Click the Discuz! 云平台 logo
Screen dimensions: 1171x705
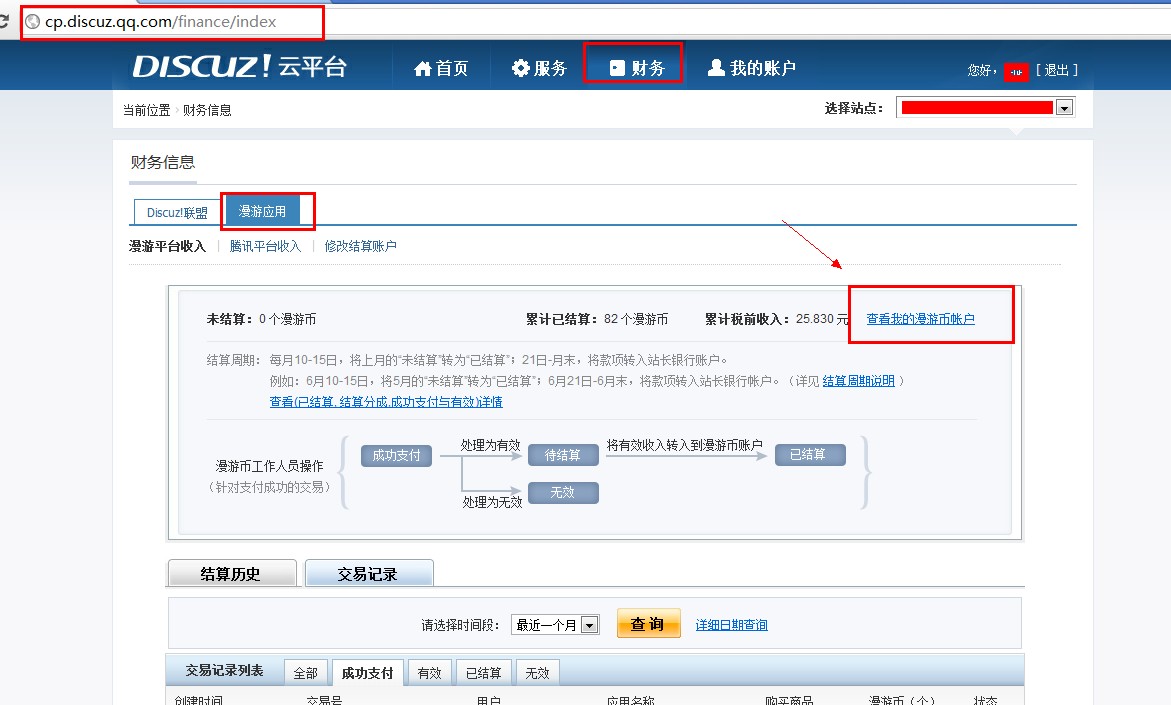(240, 66)
